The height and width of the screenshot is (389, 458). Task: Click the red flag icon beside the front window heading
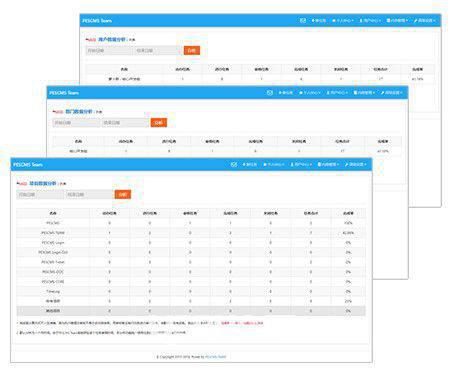point(18,183)
